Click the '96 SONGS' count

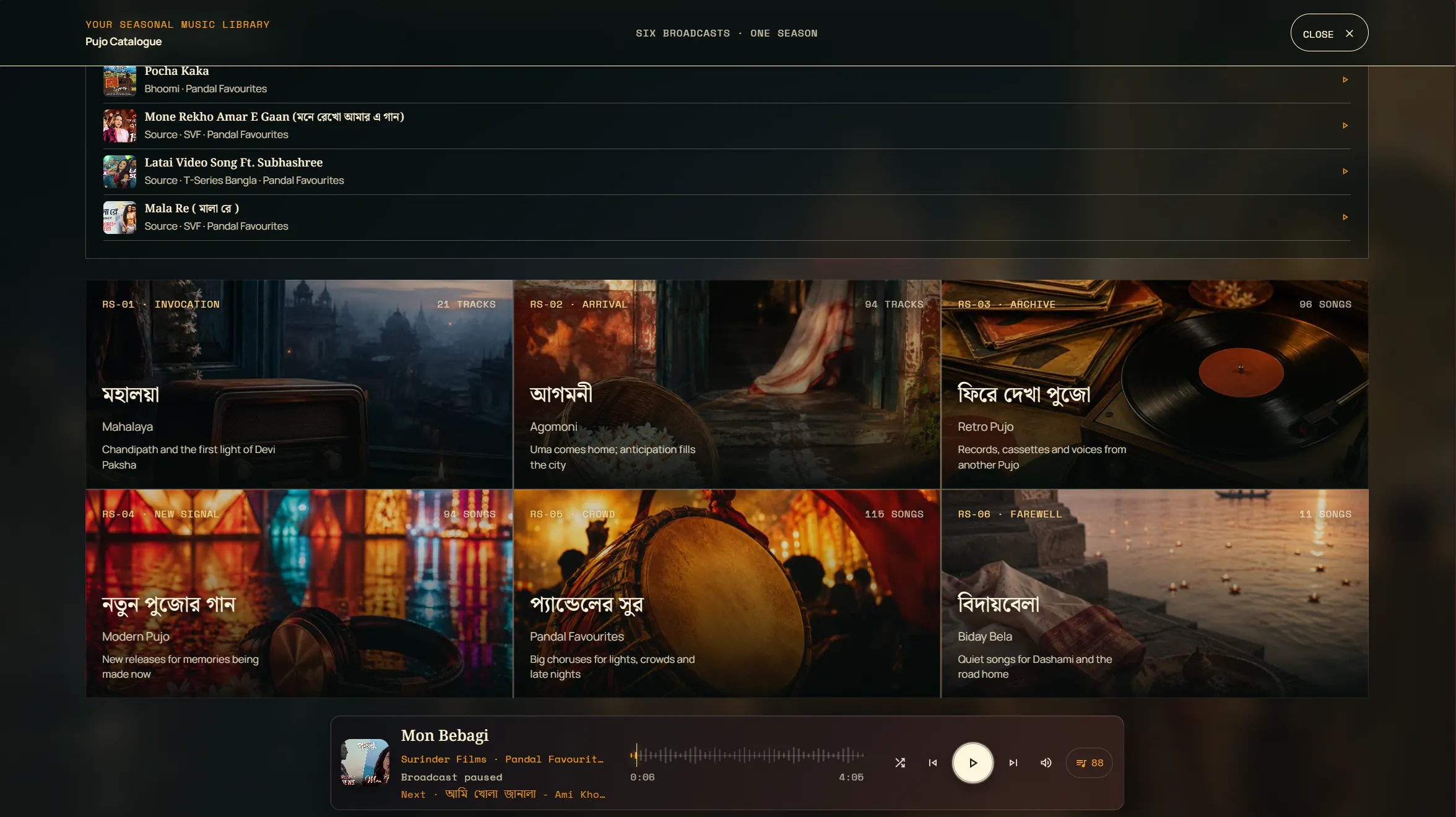[1325, 305]
